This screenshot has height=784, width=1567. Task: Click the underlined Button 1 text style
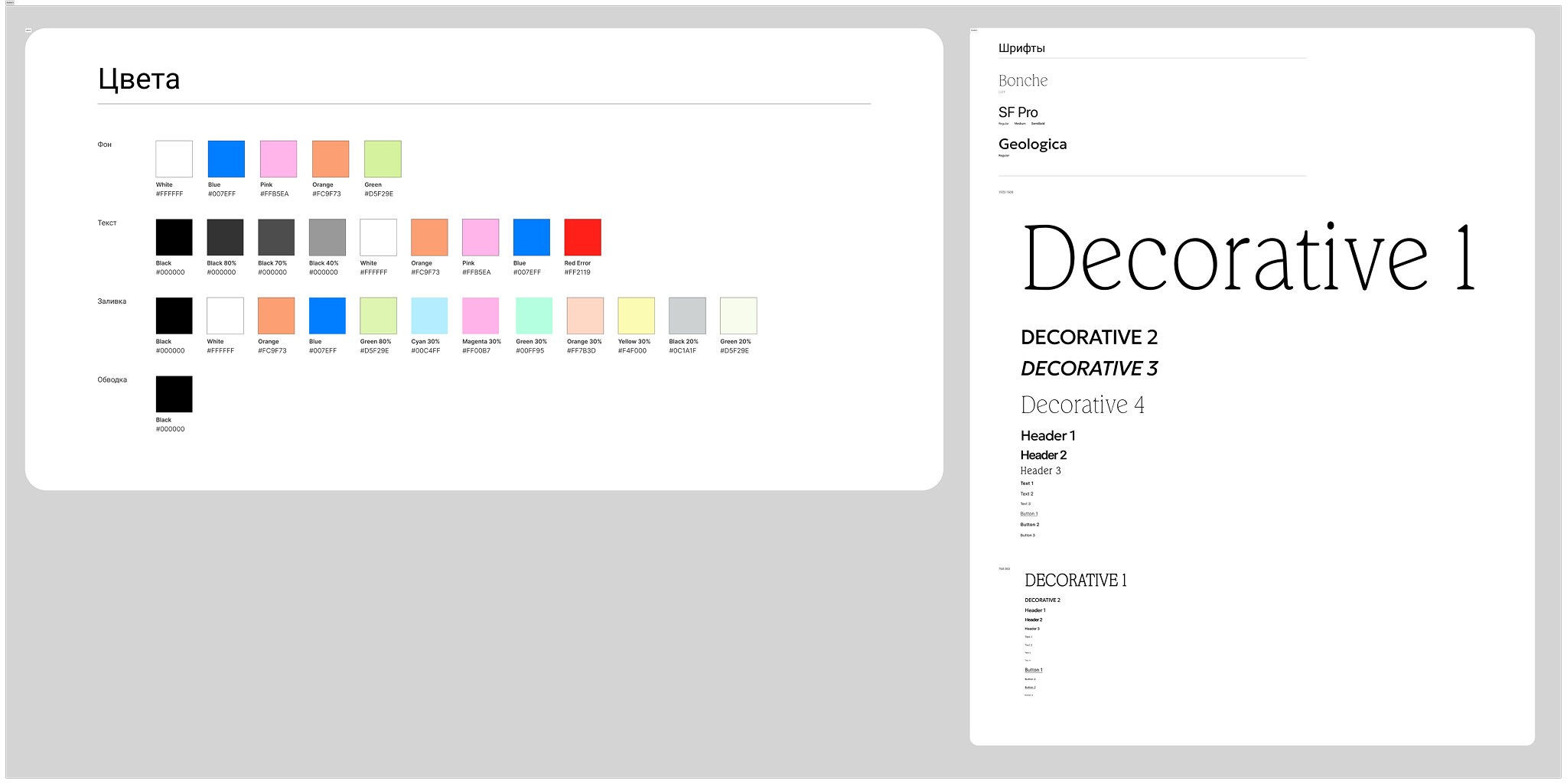1029,514
